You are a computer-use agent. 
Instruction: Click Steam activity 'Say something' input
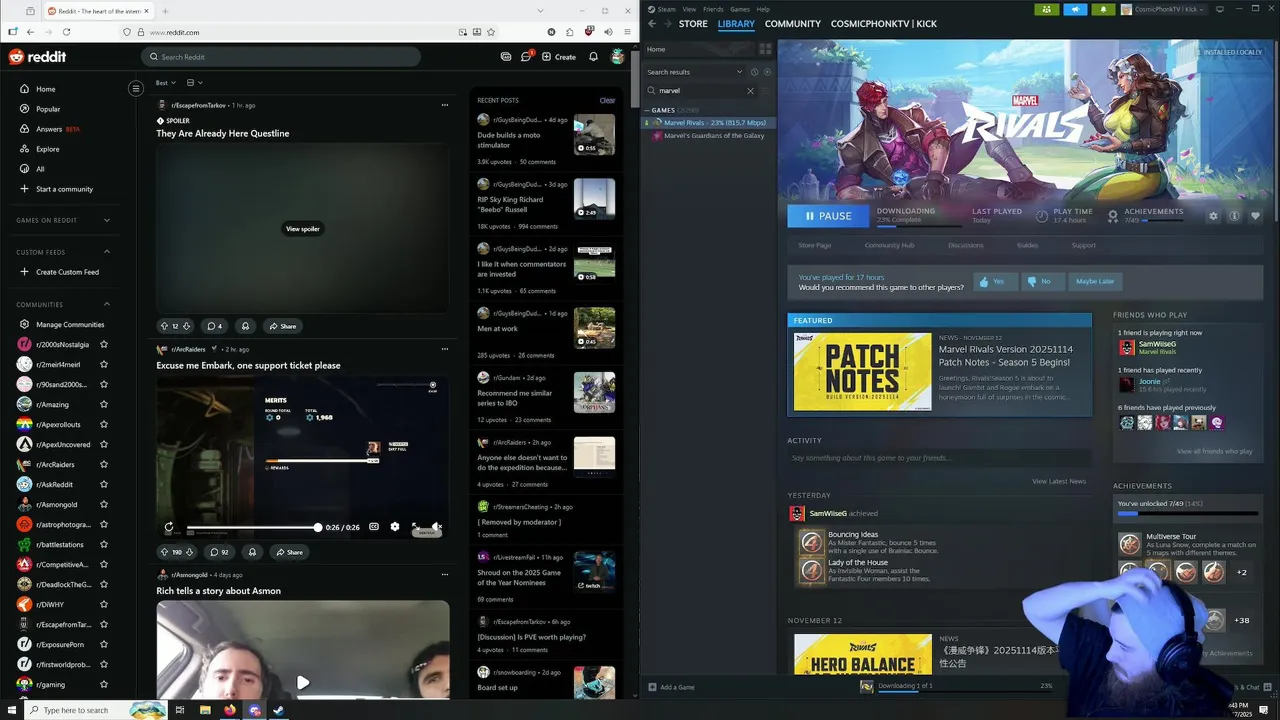[x=939, y=458]
